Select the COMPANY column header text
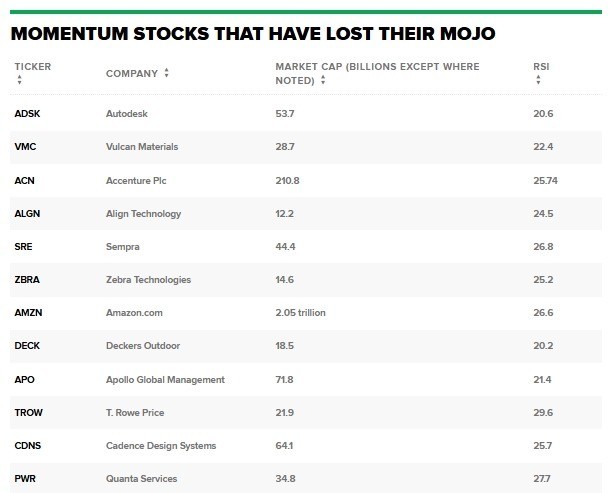 [132, 74]
